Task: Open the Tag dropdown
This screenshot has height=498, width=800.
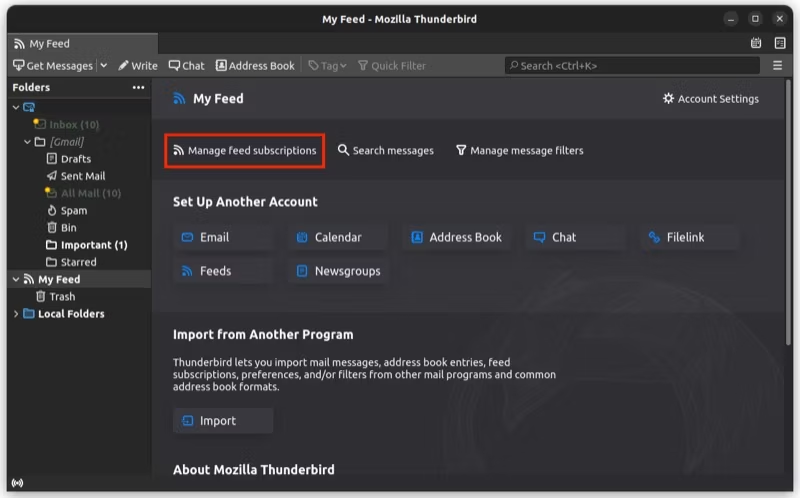Action: pos(328,66)
